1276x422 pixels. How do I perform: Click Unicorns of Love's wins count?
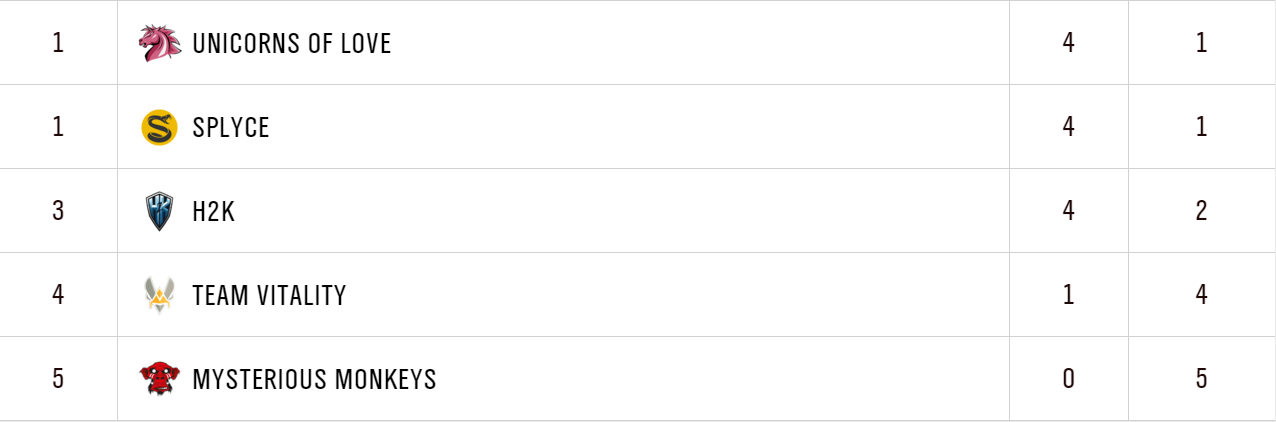[x=1069, y=44]
